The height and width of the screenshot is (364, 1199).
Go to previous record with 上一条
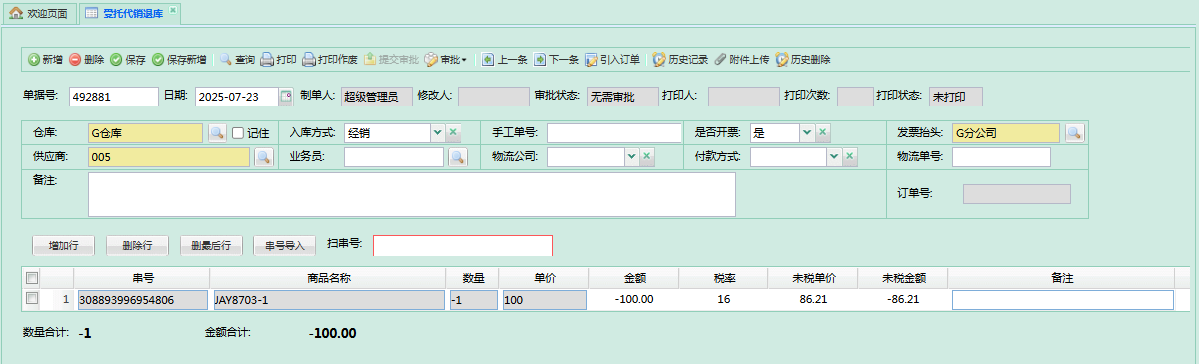(505, 60)
